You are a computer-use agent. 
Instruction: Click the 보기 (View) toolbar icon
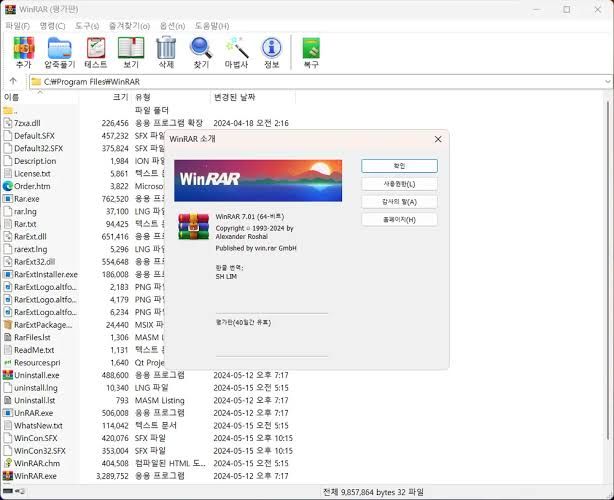[x=131, y=48]
